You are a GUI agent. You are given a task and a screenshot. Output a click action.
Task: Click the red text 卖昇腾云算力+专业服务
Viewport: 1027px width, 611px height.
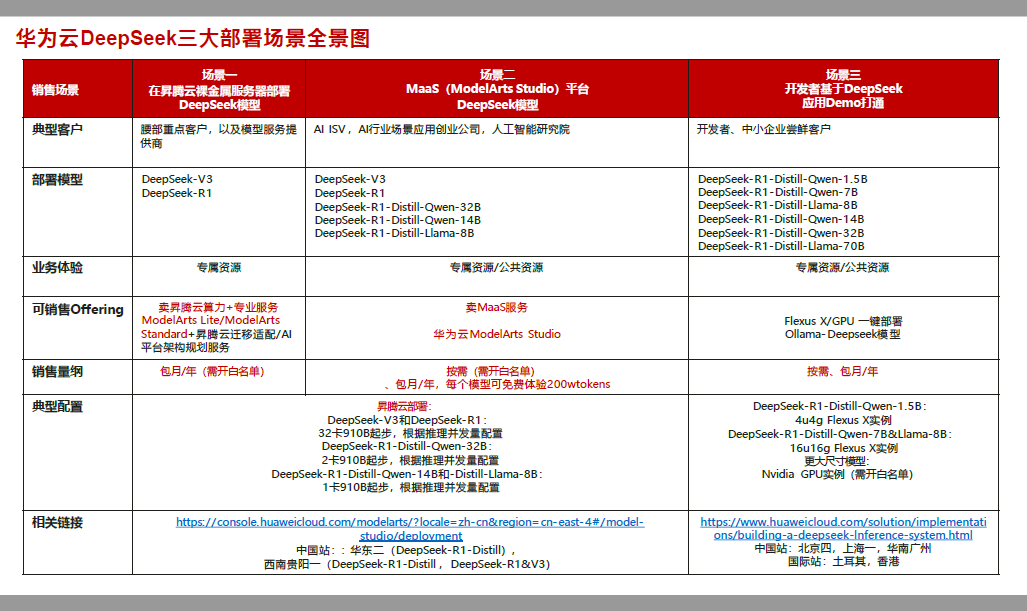coord(218,307)
